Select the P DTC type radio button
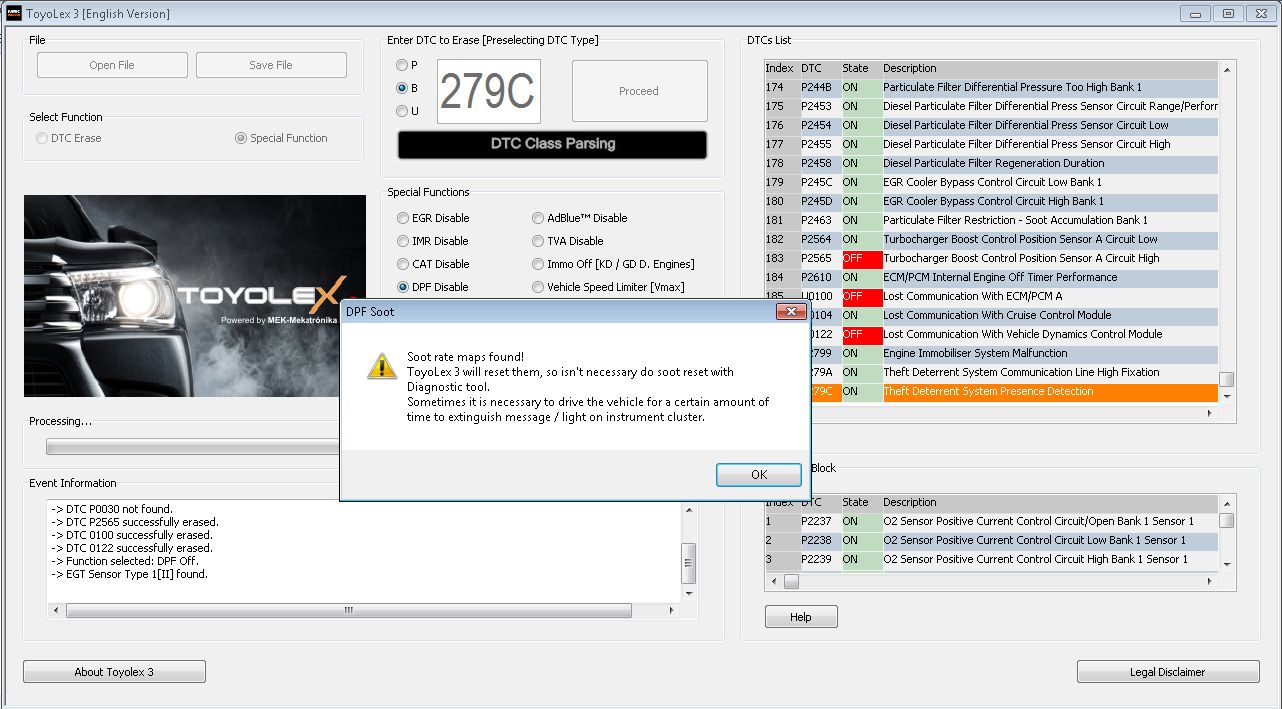The image size is (1282, 709). pos(402,65)
